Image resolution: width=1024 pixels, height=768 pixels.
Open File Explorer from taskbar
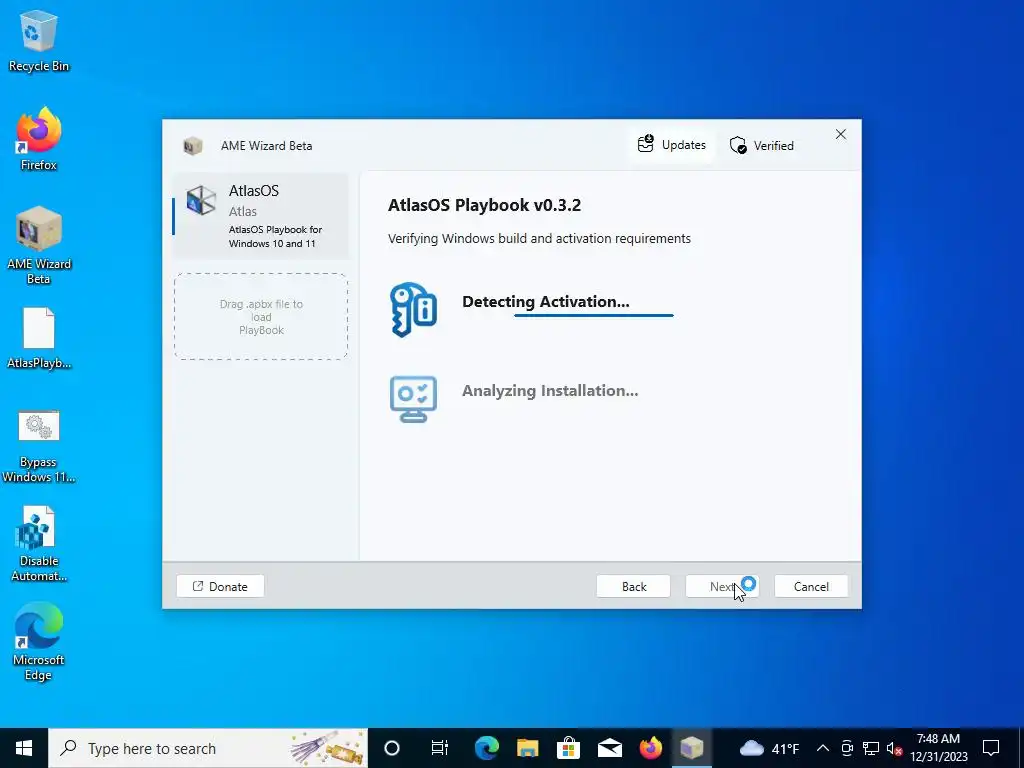(528, 748)
